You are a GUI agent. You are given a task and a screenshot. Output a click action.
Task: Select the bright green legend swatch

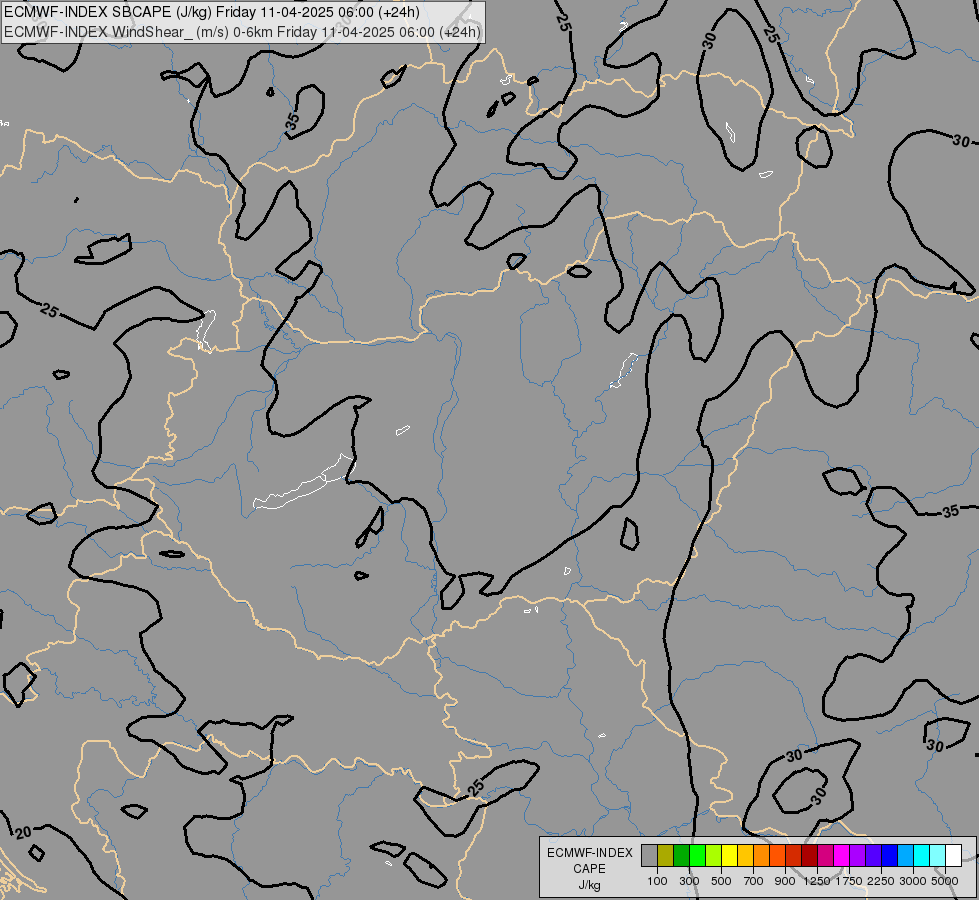click(697, 855)
